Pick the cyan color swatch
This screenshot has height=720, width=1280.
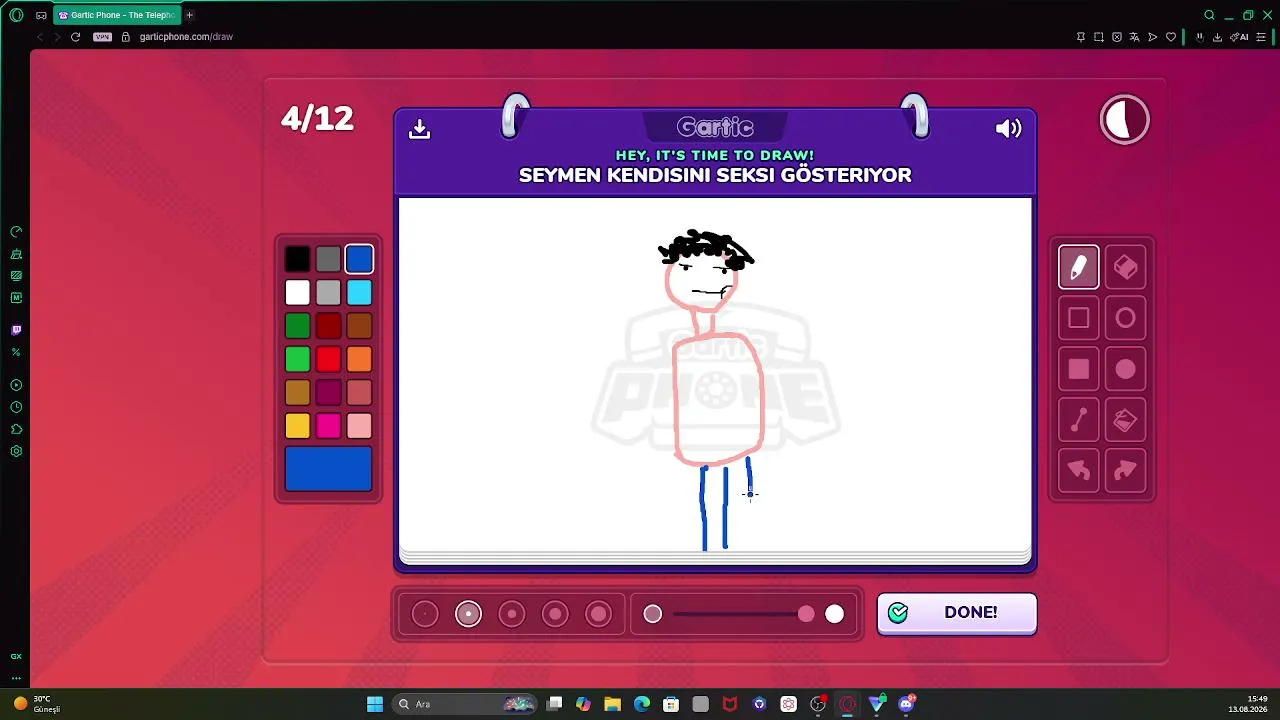(359, 292)
